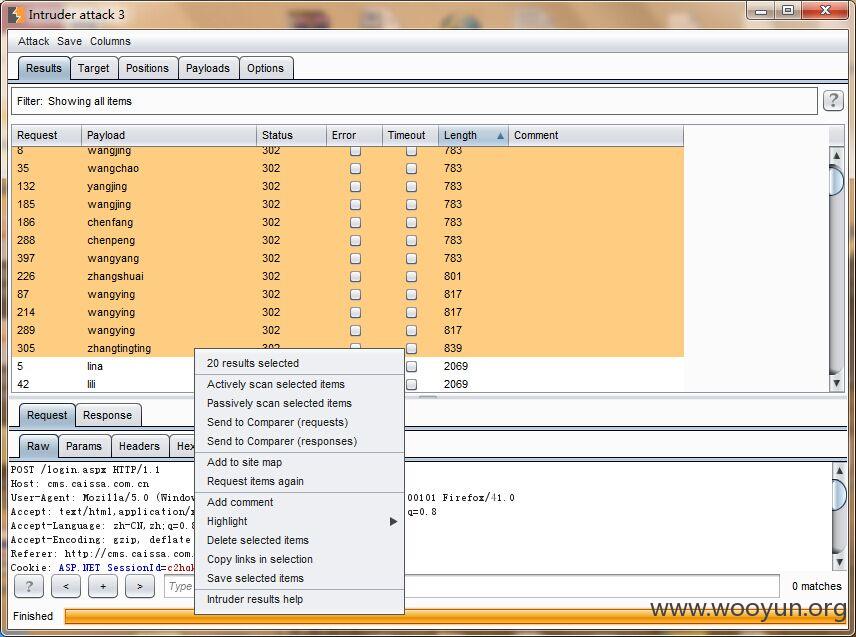Expand the Highlight submenu arrow
This screenshot has height=637, width=856.
[x=393, y=521]
